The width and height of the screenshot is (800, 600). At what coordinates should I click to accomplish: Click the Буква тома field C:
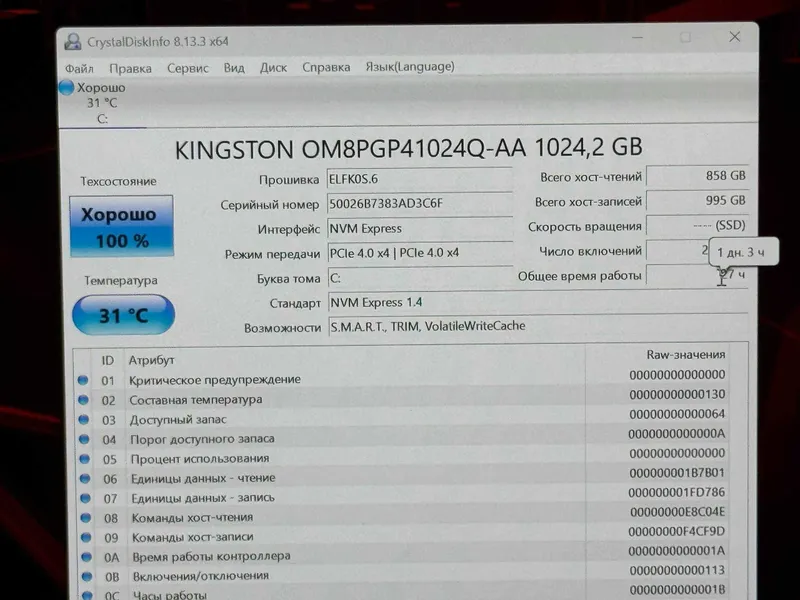419,278
